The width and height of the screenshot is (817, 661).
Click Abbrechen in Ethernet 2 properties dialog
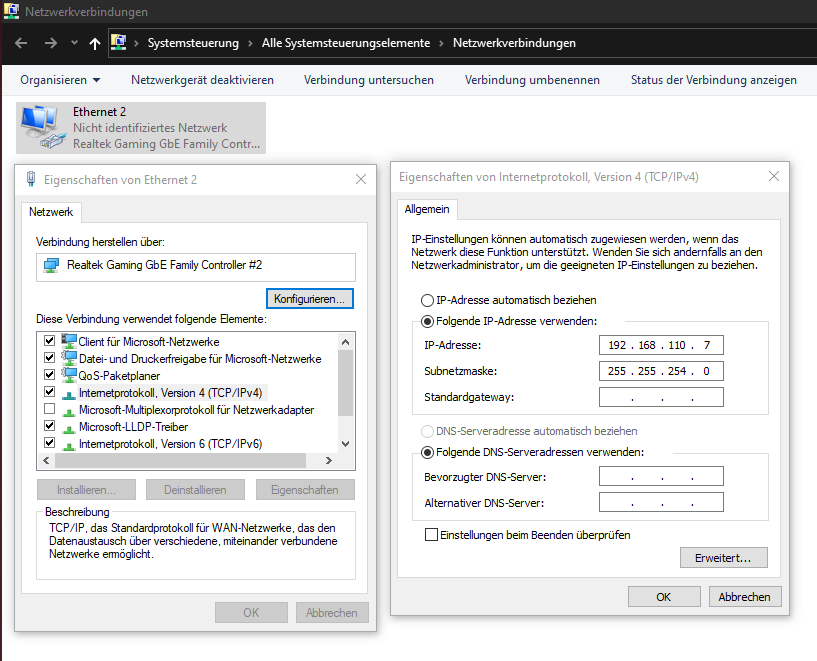click(x=332, y=613)
